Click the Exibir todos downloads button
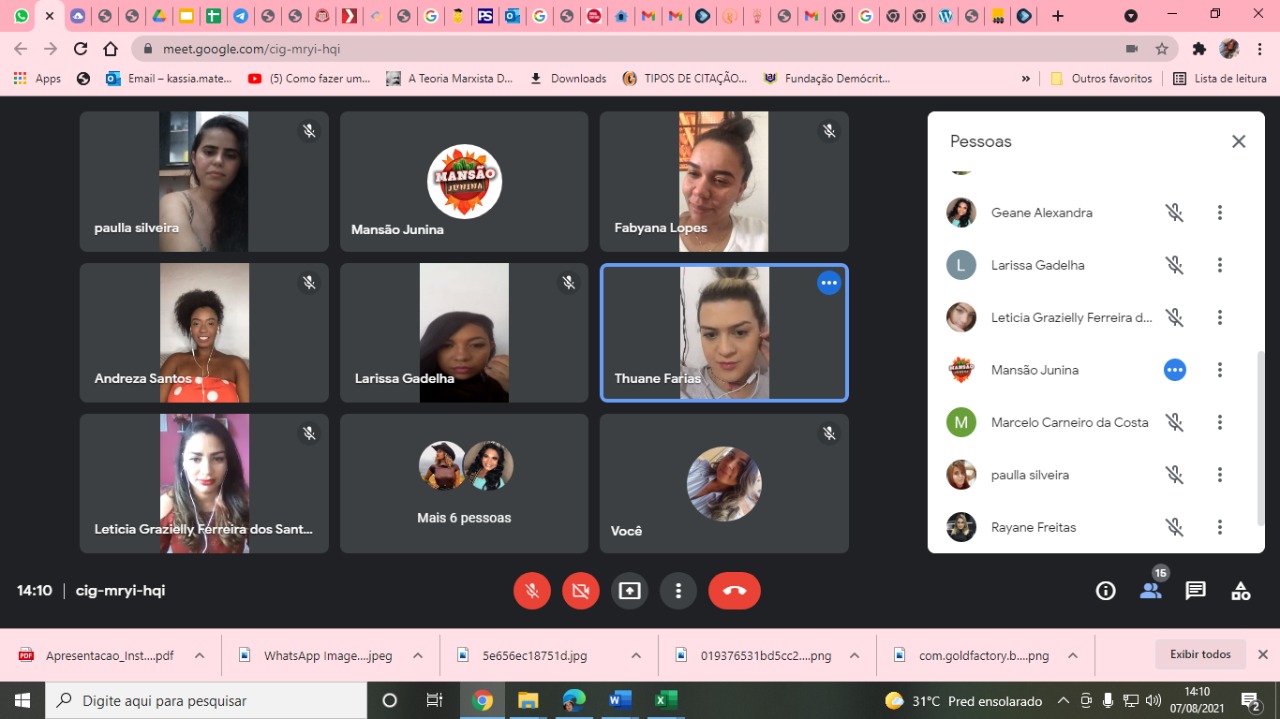1280x719 pixels. click(1200, 655)
